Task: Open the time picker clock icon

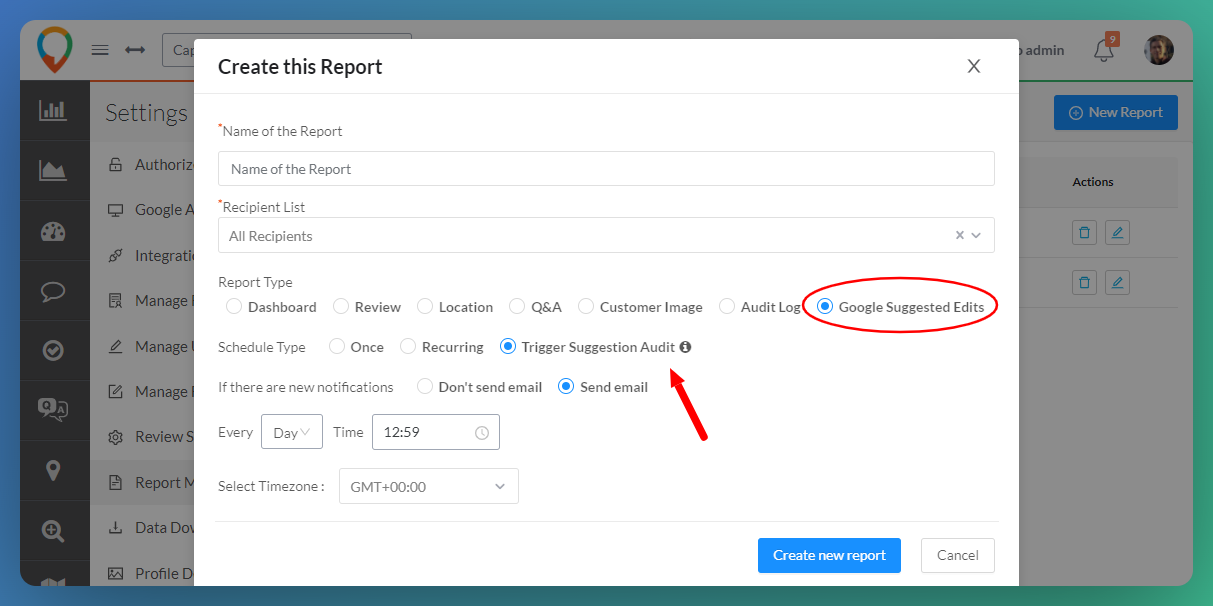Action: coord(482,433)
